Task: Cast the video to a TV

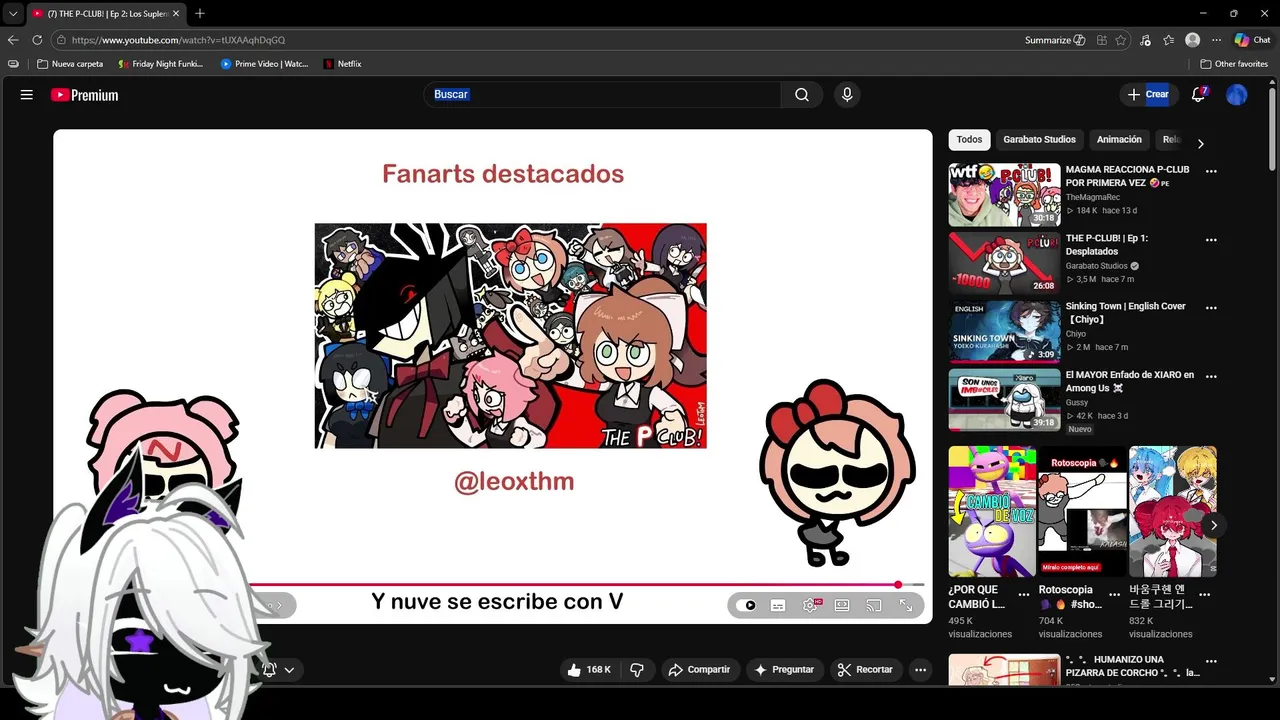Action: [874, 605]
